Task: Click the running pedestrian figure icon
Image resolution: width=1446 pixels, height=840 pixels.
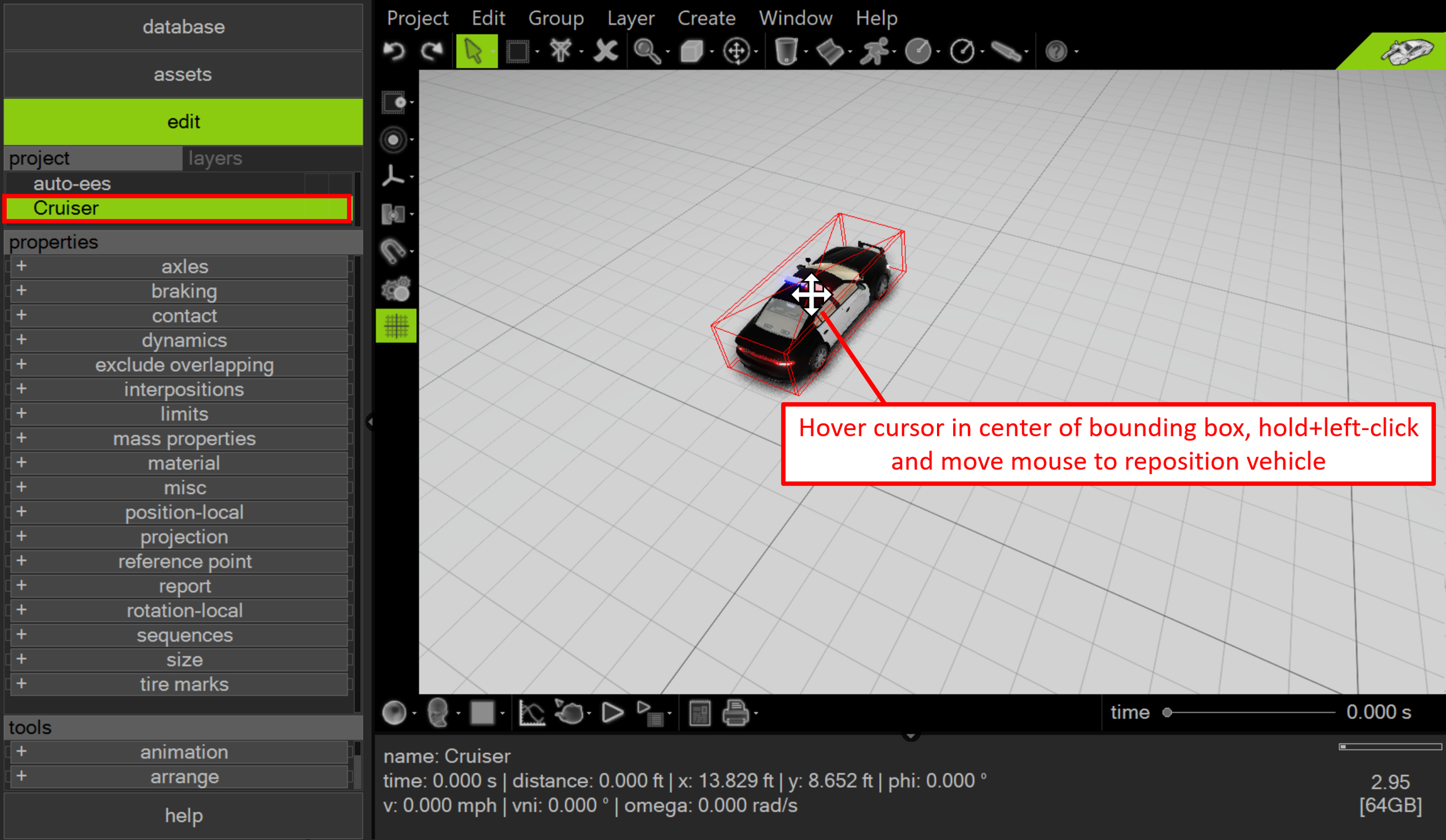Action: click(x=874, y=51)
